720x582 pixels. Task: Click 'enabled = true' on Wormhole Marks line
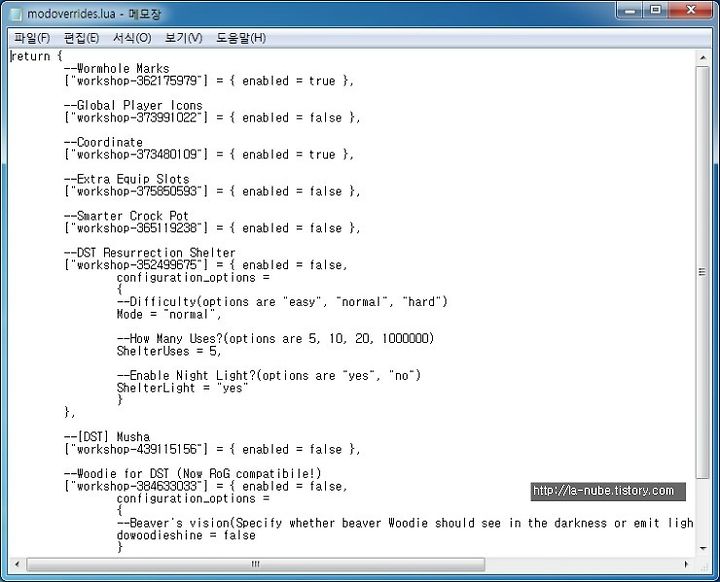288,81
